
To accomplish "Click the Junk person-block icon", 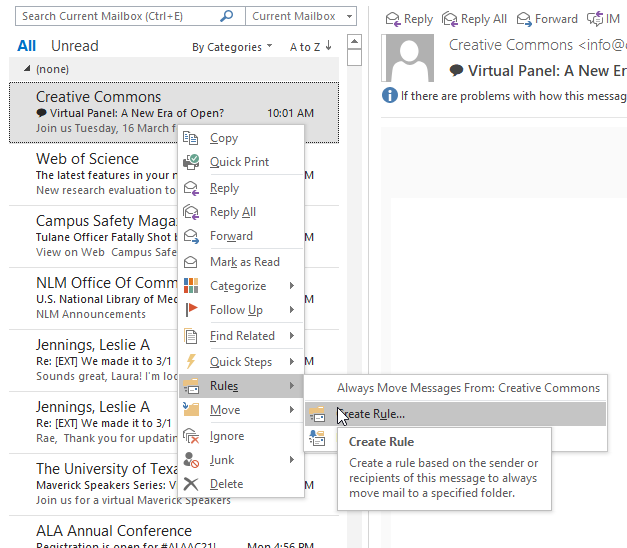I will pos(191,460).
